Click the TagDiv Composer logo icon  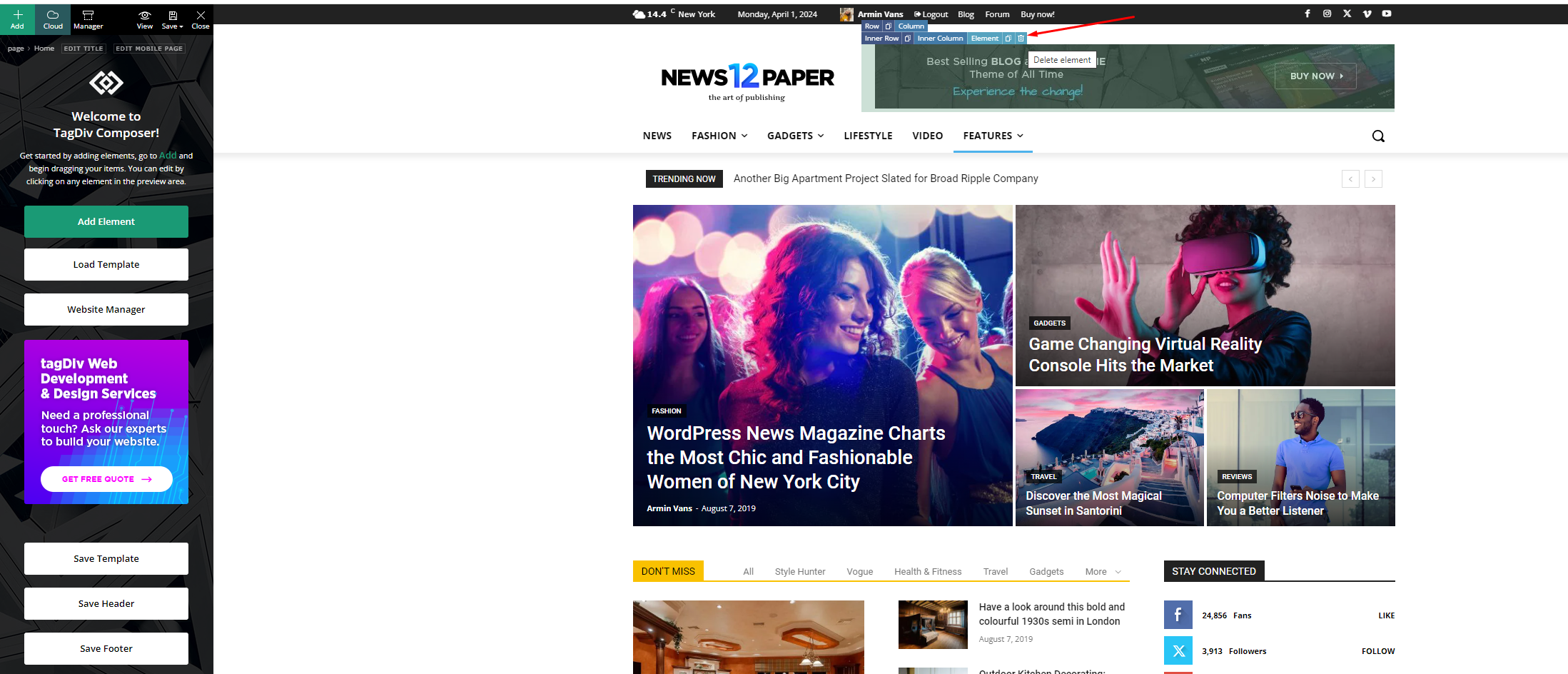[x=106, y=83]
